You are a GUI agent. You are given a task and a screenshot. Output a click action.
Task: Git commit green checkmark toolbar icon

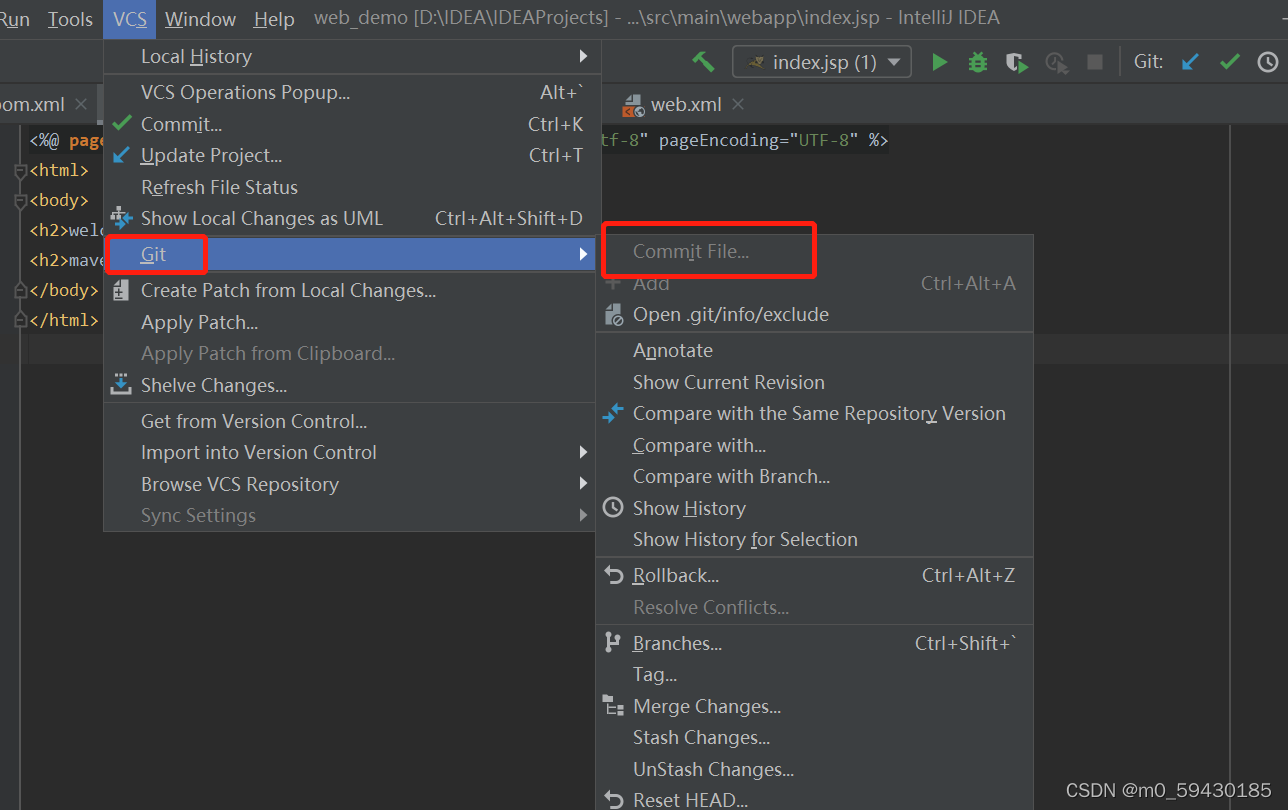1230,62
